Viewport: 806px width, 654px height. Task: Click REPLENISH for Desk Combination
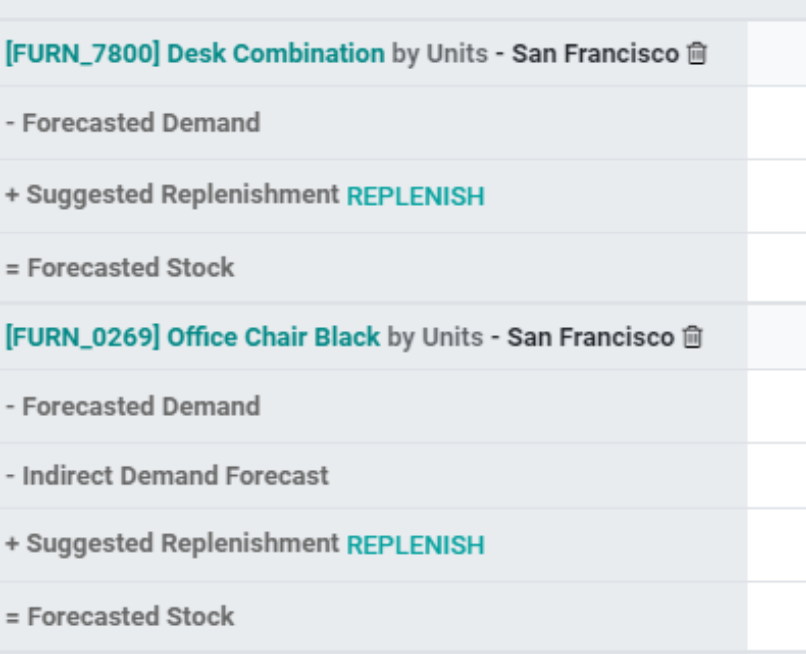pos(415,196)
